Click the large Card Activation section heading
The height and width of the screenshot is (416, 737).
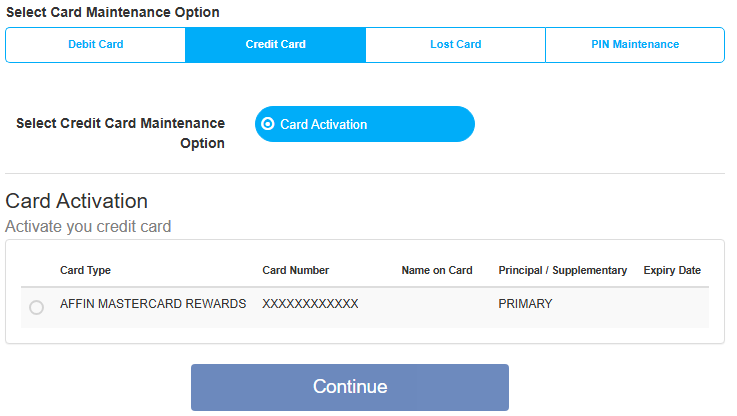77,201
